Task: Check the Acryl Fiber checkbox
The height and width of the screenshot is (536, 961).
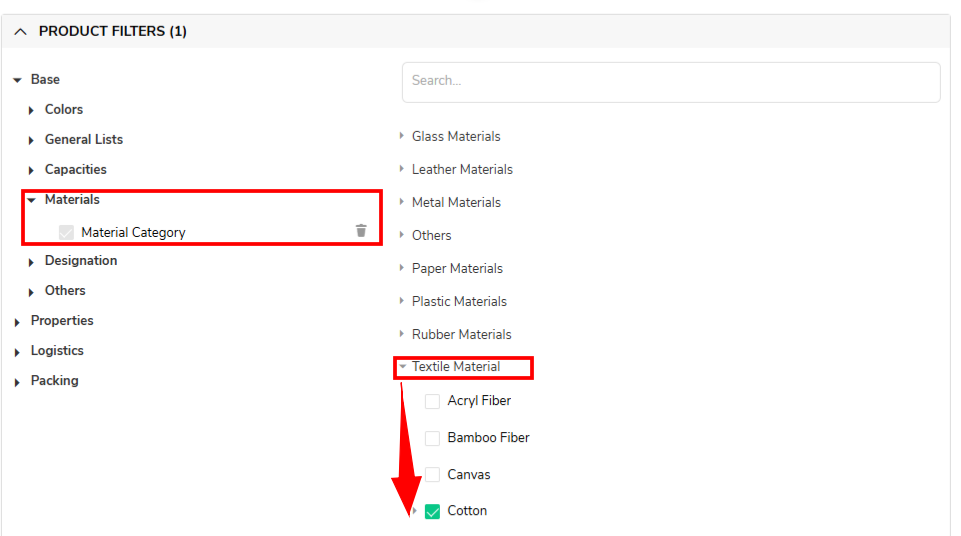Action: 432,401
